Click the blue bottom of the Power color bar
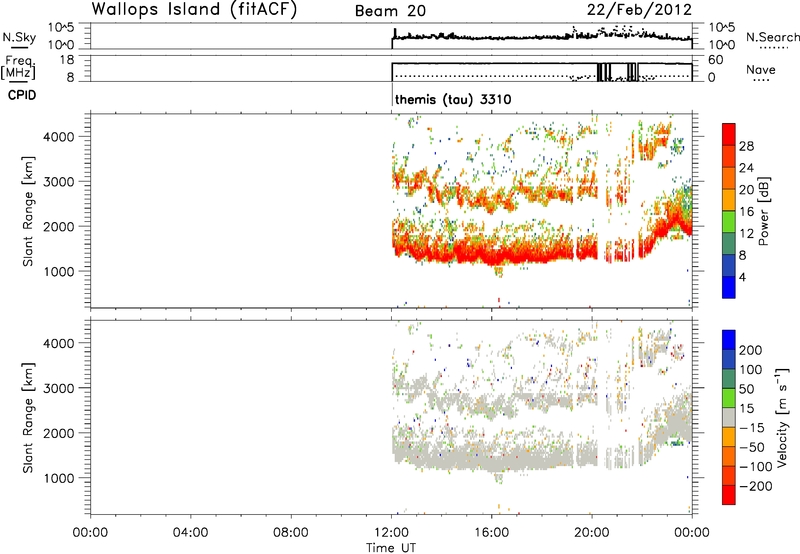This screenshot has height=554, width=800. [729, 287]
